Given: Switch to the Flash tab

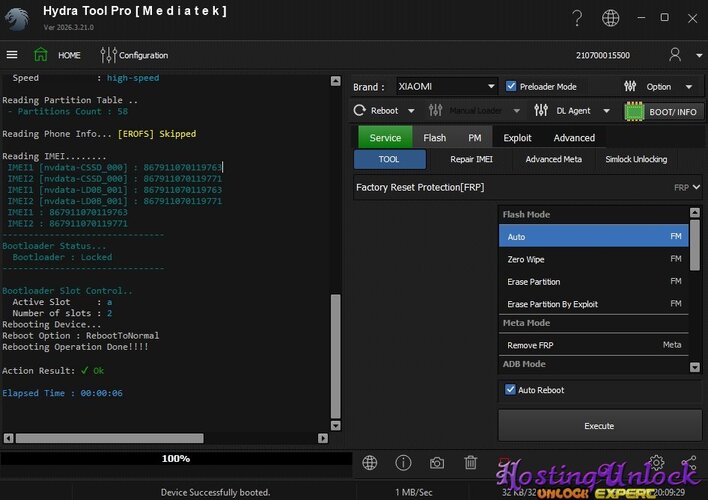Looking at the screenshot, I should pyautogui.click(x=434, y=138).
